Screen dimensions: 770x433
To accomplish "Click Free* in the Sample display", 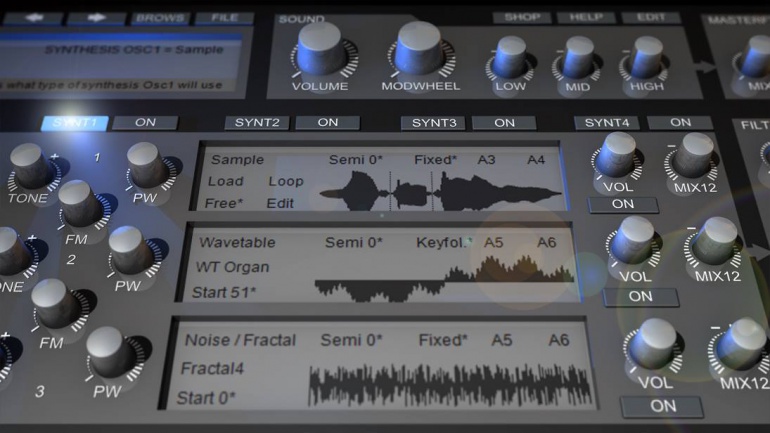I will pos(224,203).
